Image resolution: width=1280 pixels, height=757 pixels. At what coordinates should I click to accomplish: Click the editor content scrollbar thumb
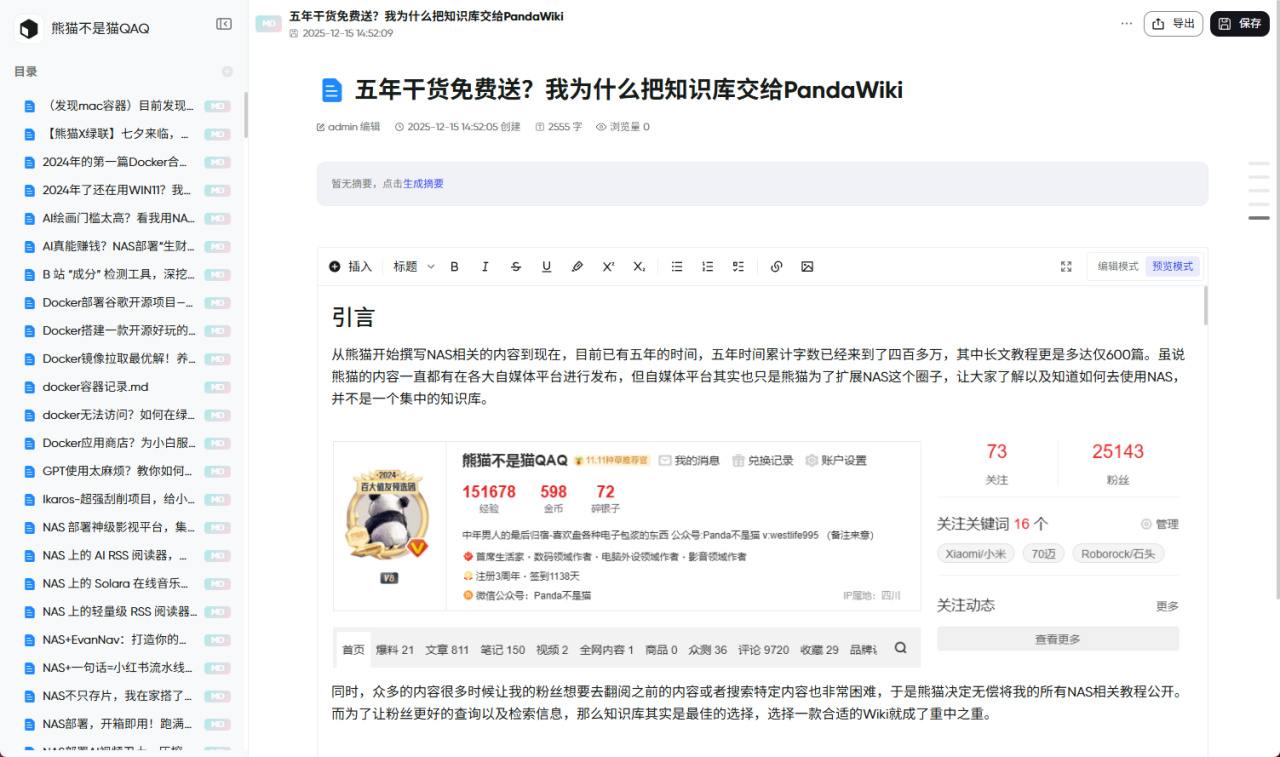point(1205,306)
